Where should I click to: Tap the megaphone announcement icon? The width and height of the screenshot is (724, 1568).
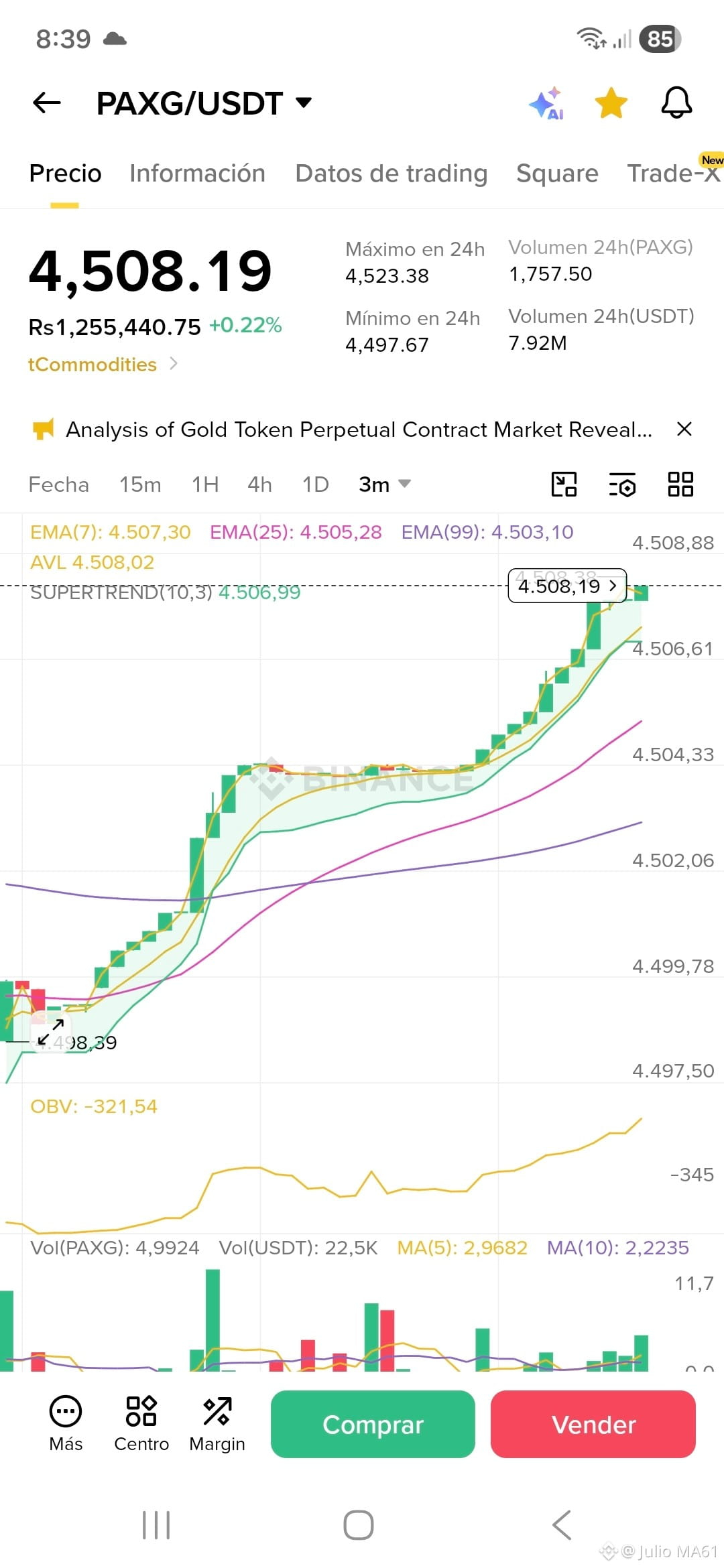[x=43, y=430]
